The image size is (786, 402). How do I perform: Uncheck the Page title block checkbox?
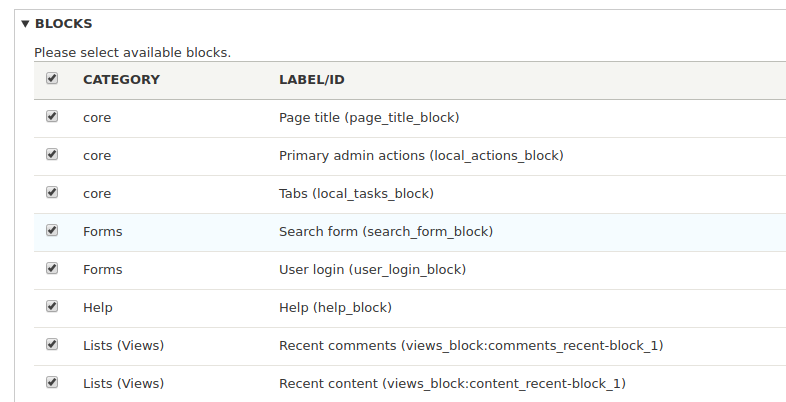click(52, 116)
